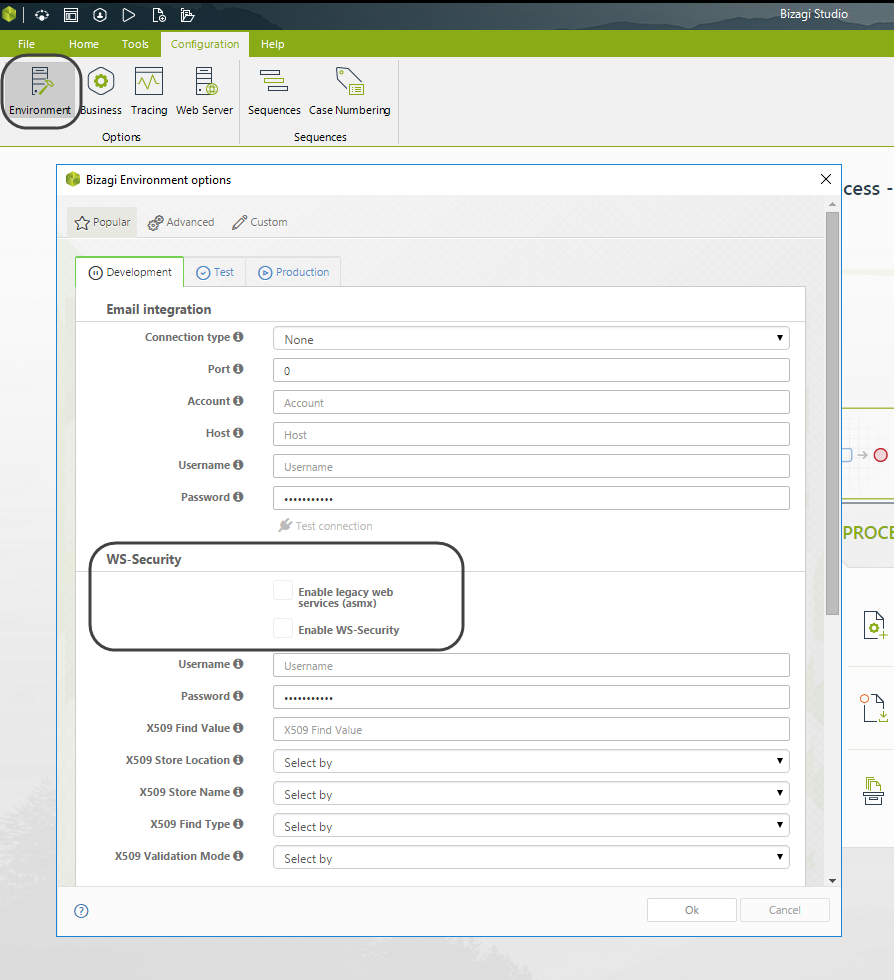The width and height of the screenshot is (894, 980).
Task: Click info icon next to Connection type
Action: coord(238,337)
